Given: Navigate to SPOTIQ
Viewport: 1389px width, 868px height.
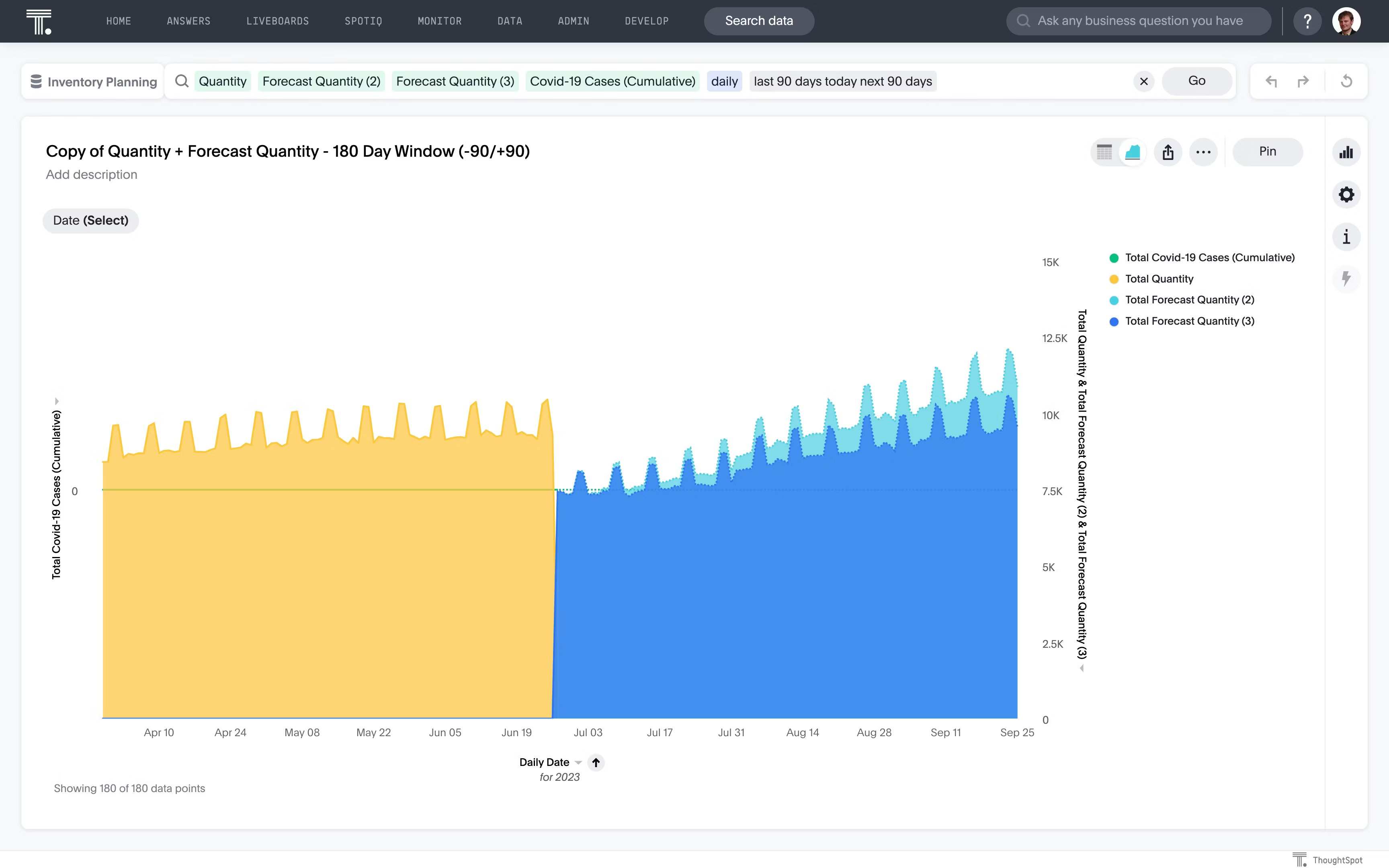Looking at the screenshot, I should pyautogui.click(x=363, y=21).
